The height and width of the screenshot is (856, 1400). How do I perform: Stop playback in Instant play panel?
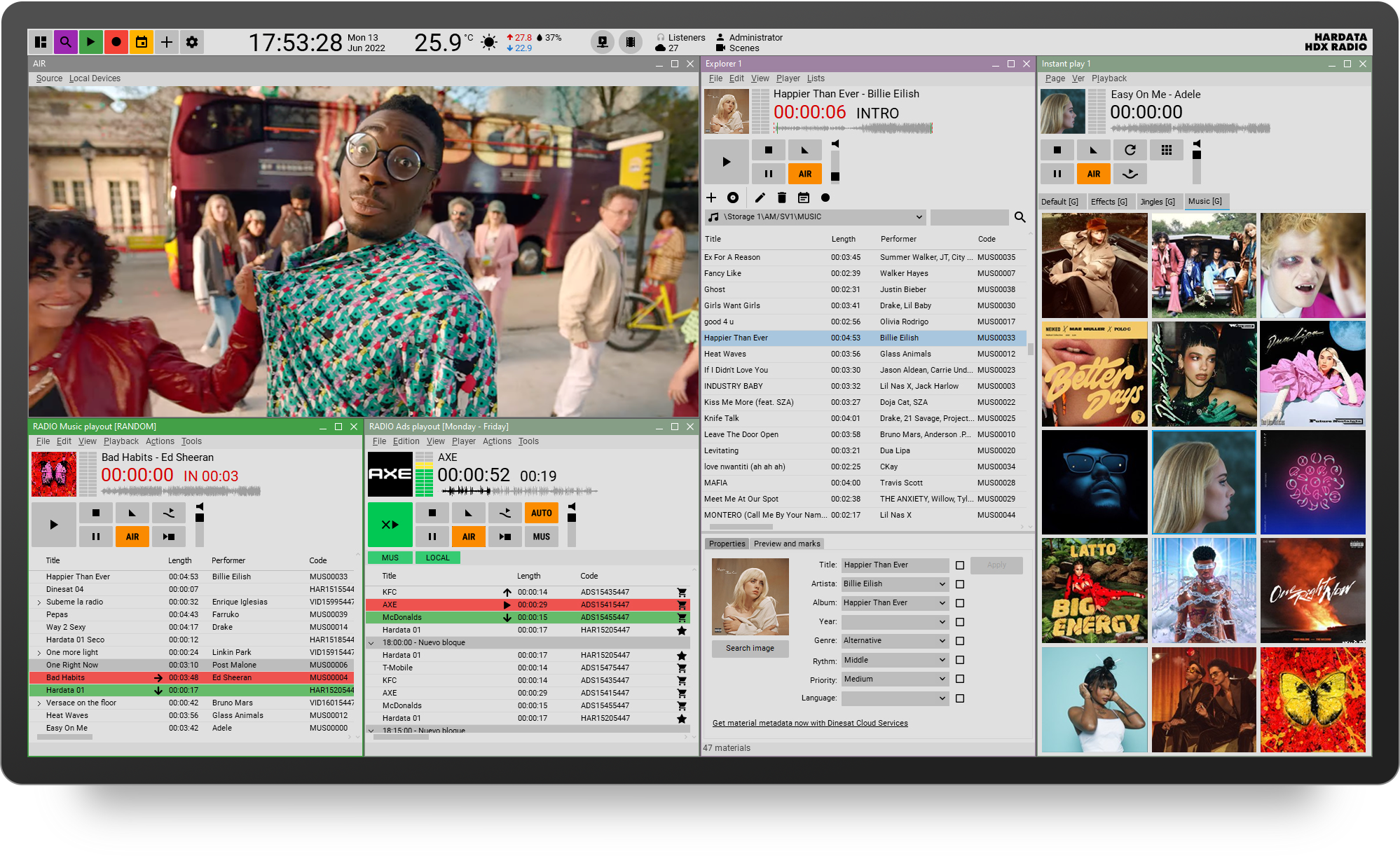pyautogui.click(x=1057, y=150)
